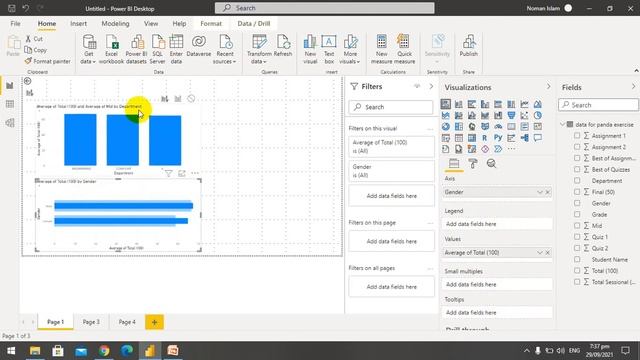Open the Page 3 tab
This screenshot has width=640, height=360.
tap(91, 322)
